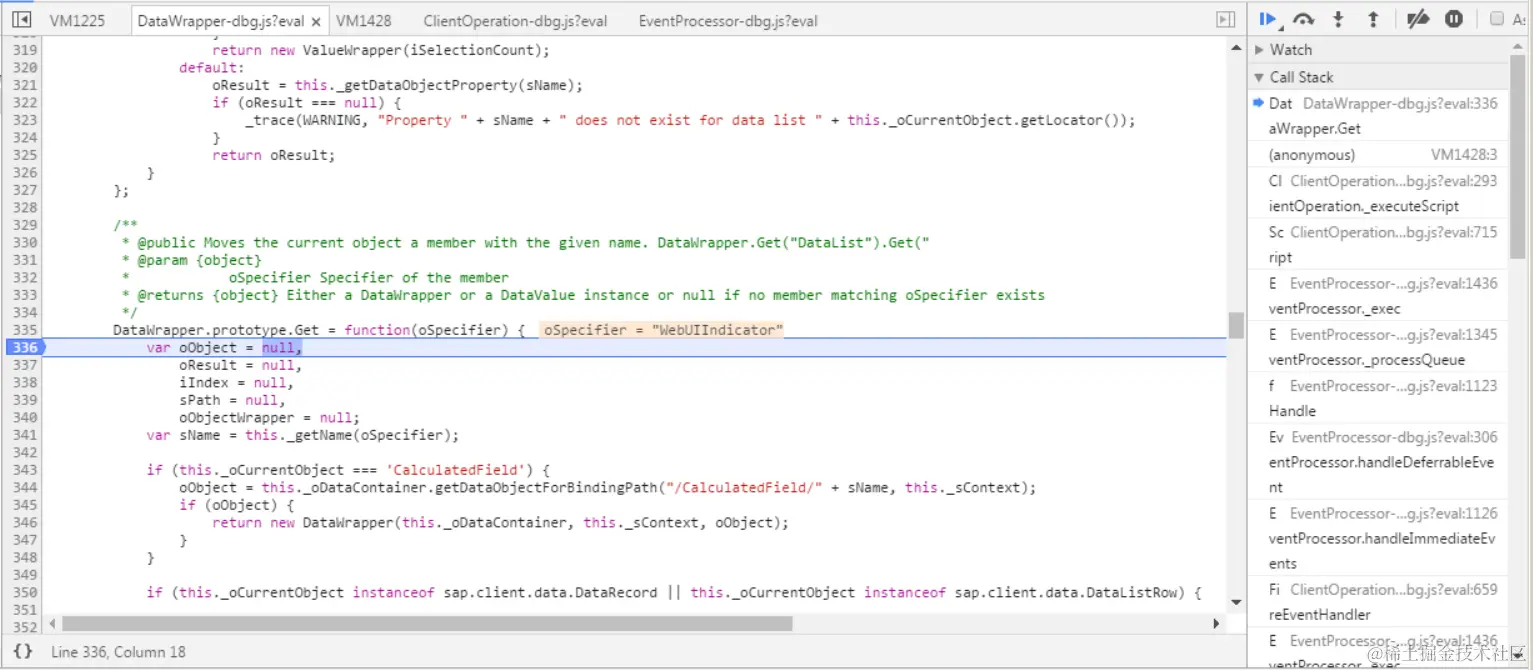The height and width of the screenshot is (670, 1533).
Task: Click line number 344 in the gutter
Action: [25, 487]
